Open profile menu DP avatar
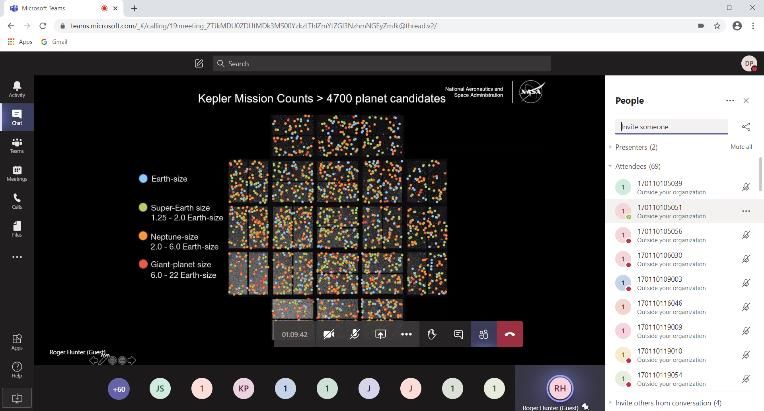Viewport: 764px width, 411px height. pos(749,63)
